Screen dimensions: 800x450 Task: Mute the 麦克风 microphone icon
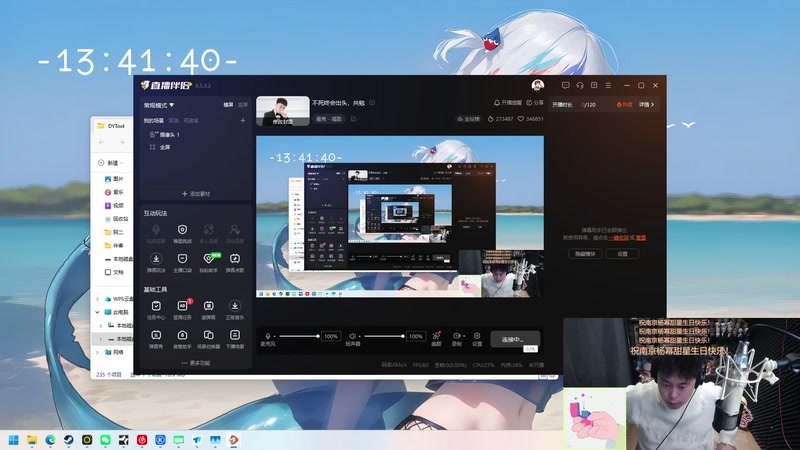pos(267,336)
